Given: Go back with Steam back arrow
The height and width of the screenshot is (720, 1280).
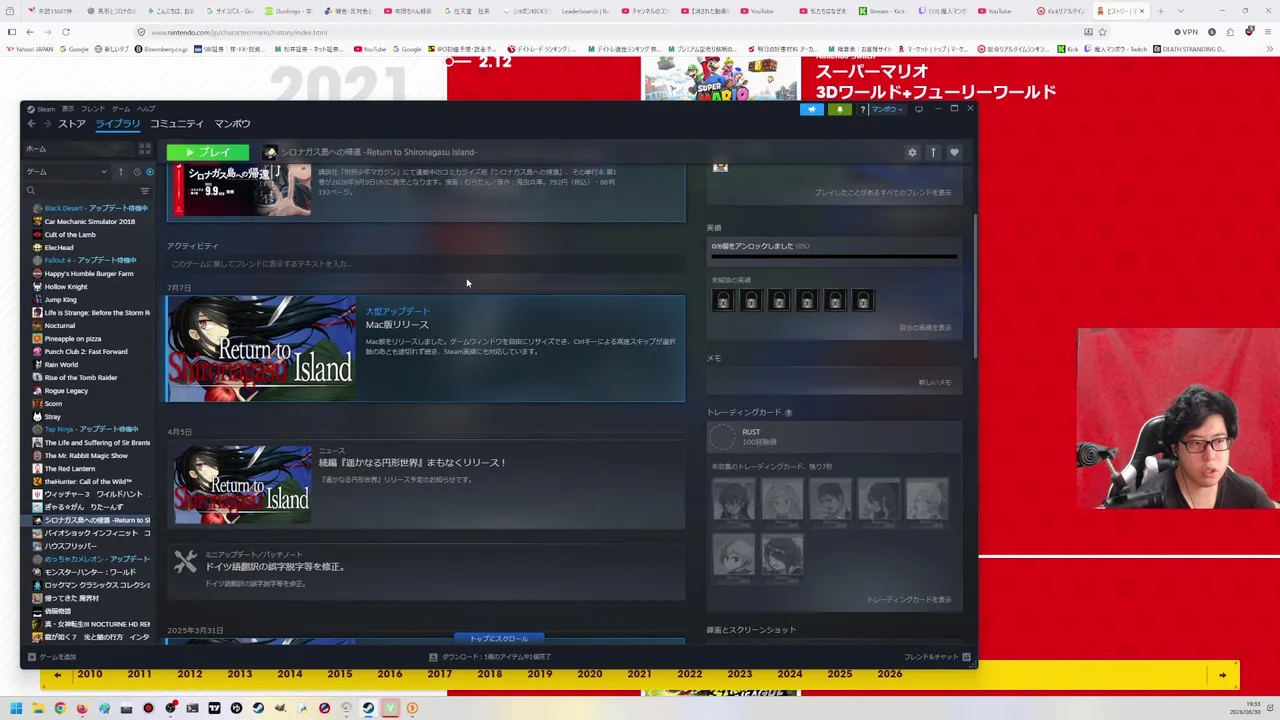Looking at the screenshot, I should click(x=31, y=124).
